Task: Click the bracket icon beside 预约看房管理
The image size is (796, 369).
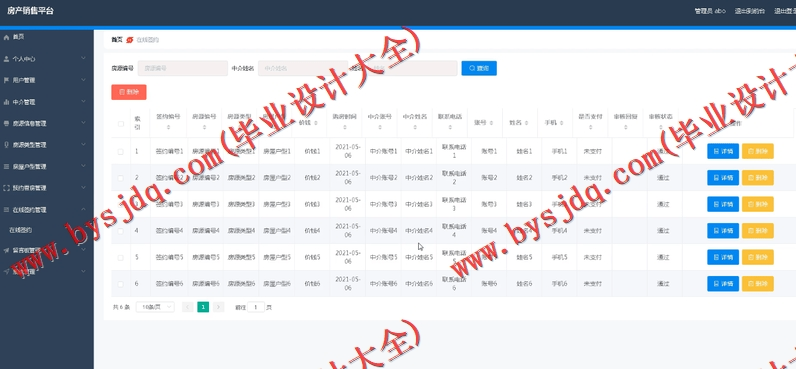Action: [6, 188]
